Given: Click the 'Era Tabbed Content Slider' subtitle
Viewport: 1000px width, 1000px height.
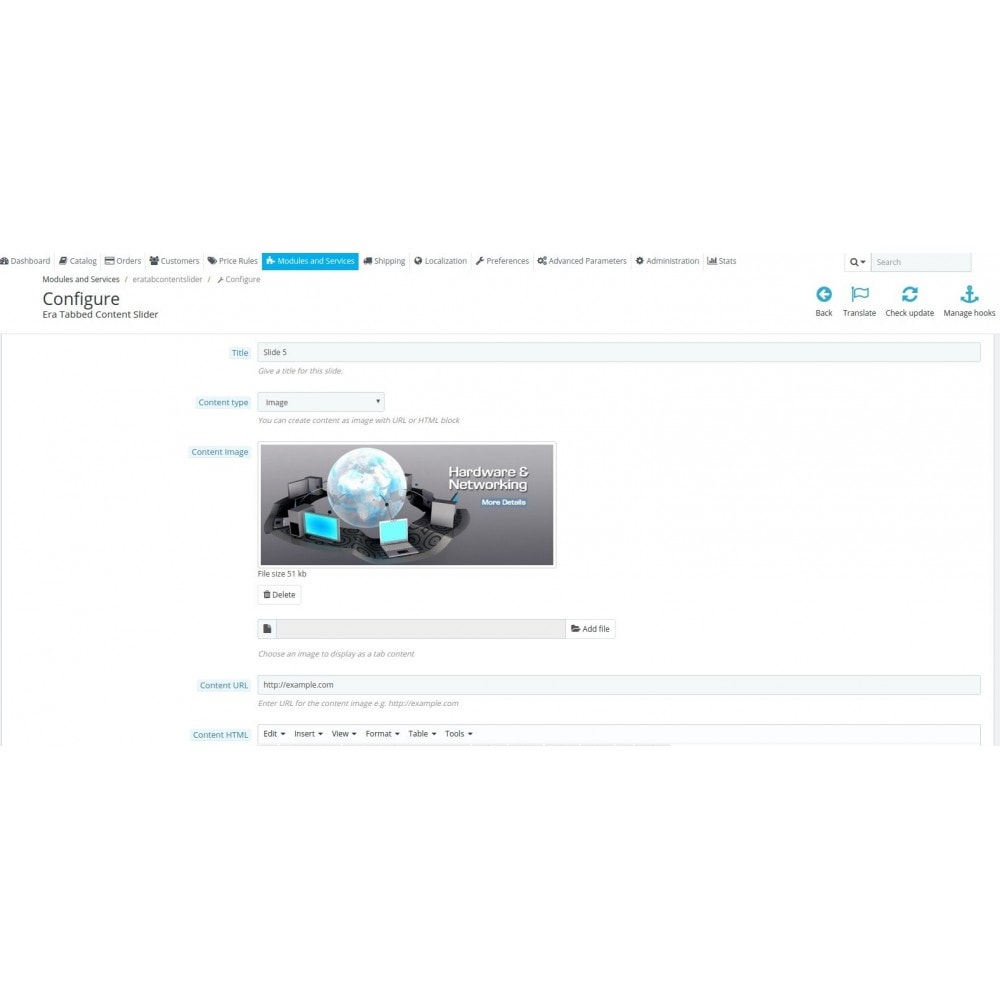Looking at the screenshot, I should 100,314.
